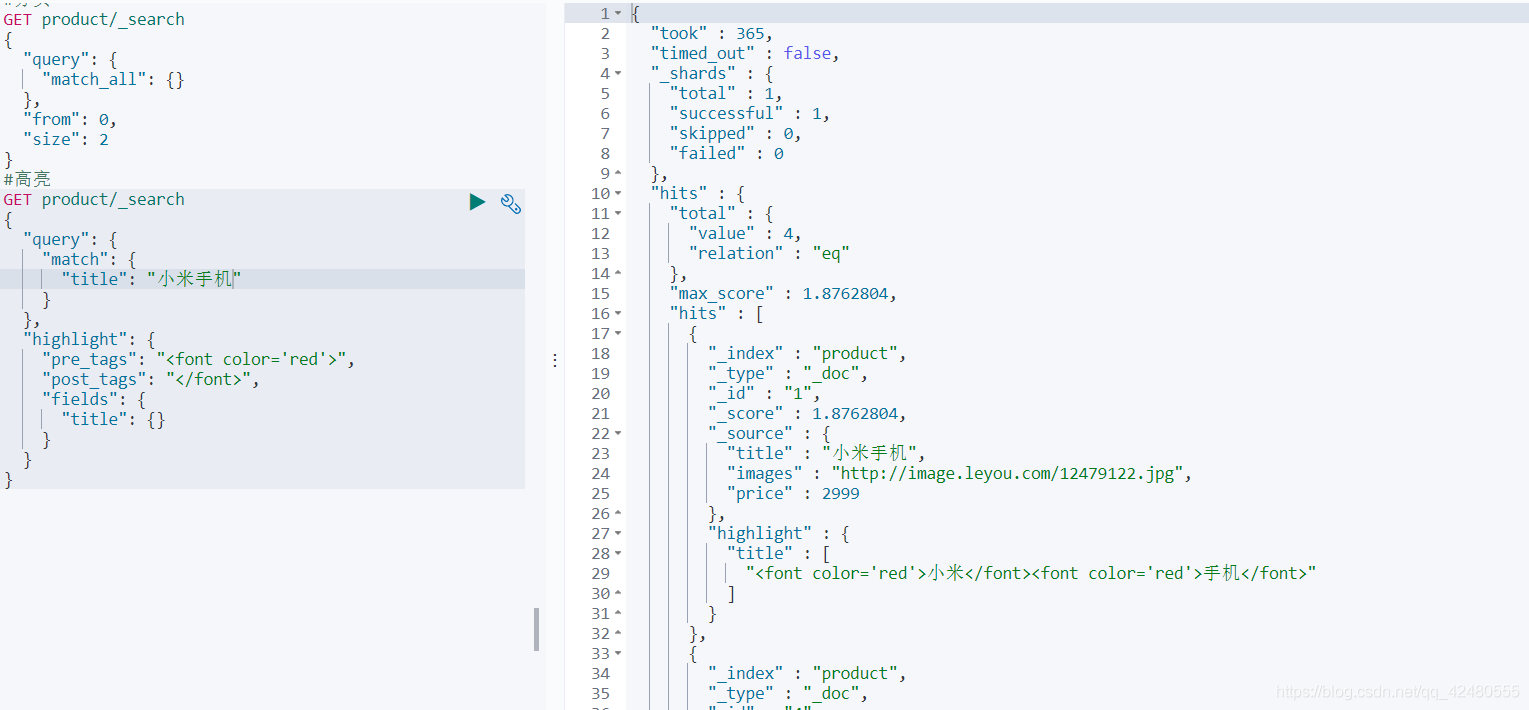Click line number 29 in response gutter
1529x710 pixels.
coord(600,573)
